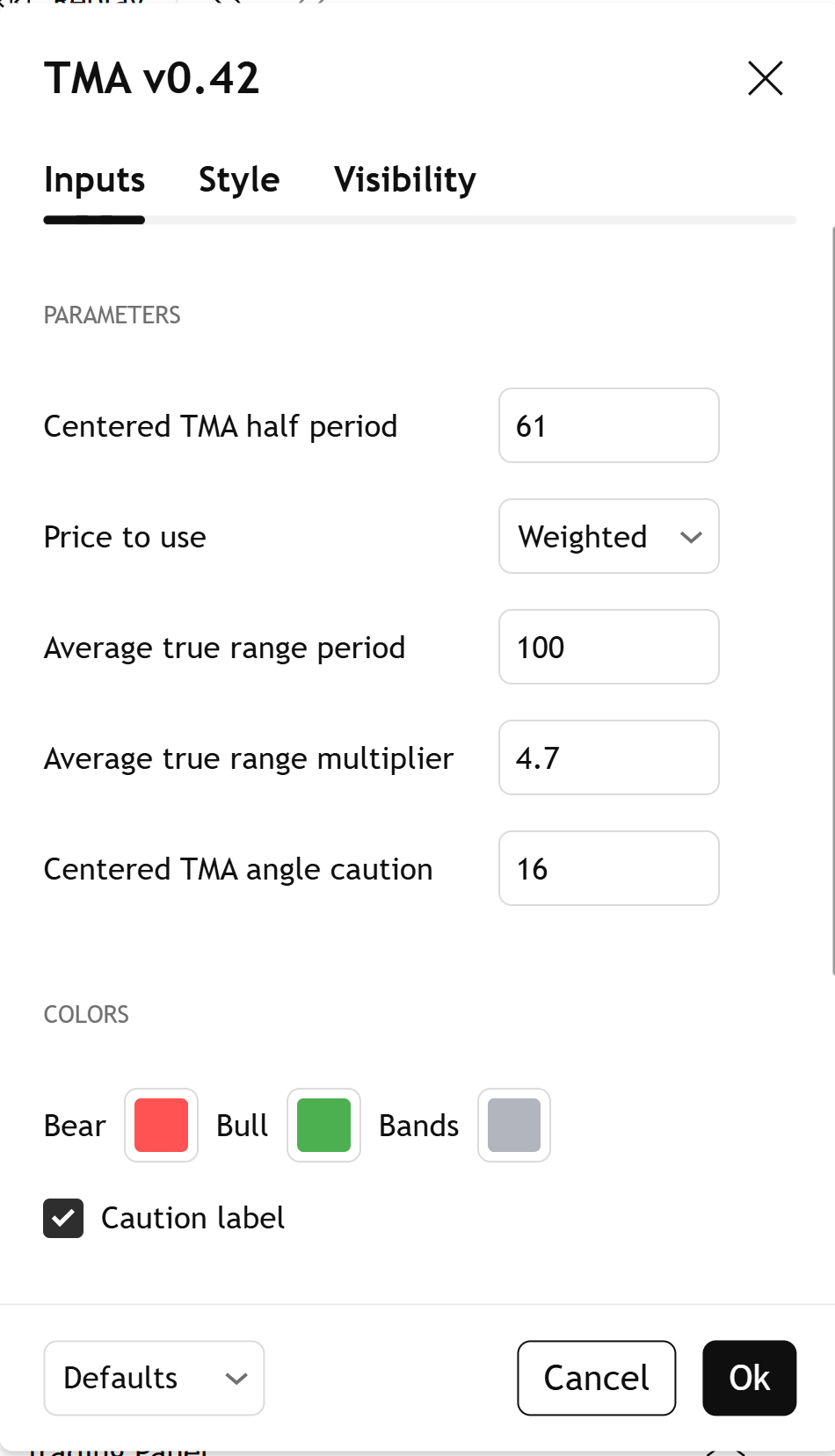Image resolution: width=835 pixels, height=1456 pixels.
Task: Click the Inputs tab progress underline
Action: (94, 221)
